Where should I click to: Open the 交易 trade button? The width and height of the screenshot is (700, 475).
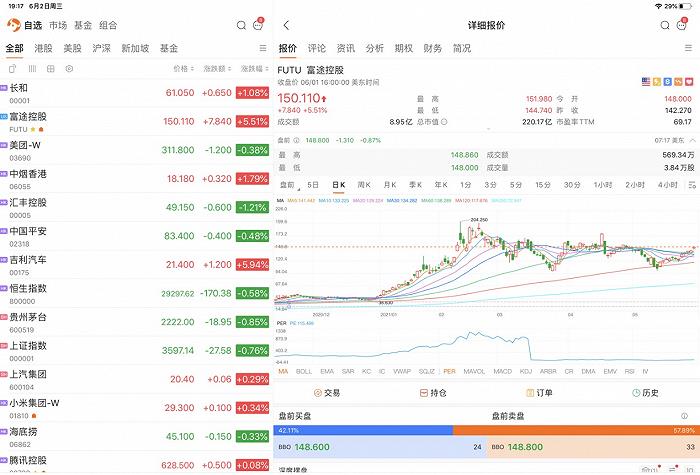point(327,393)
